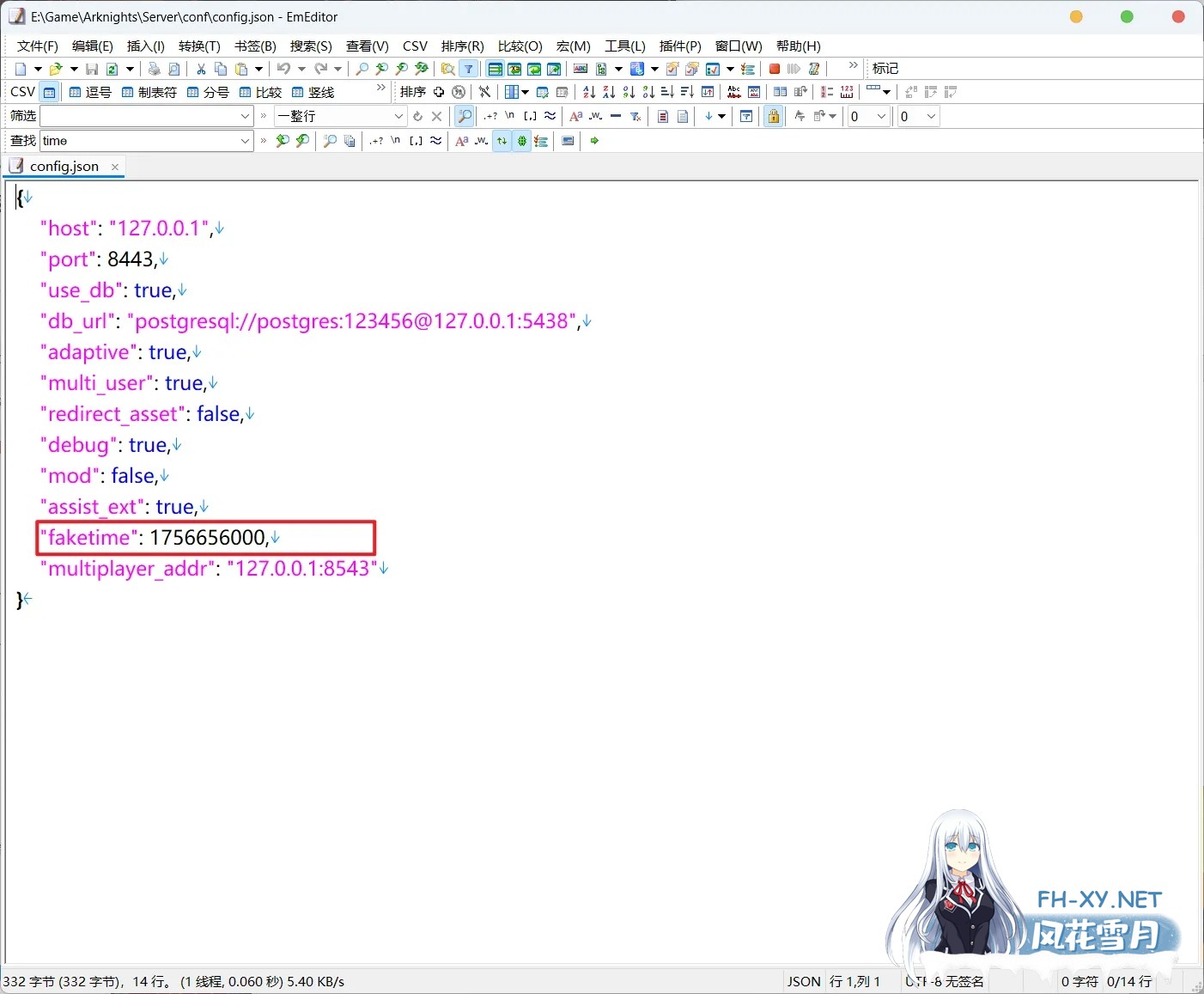Toggle match case in the find bar
Screen dimensions: 1204x994
tap(462, 141)
